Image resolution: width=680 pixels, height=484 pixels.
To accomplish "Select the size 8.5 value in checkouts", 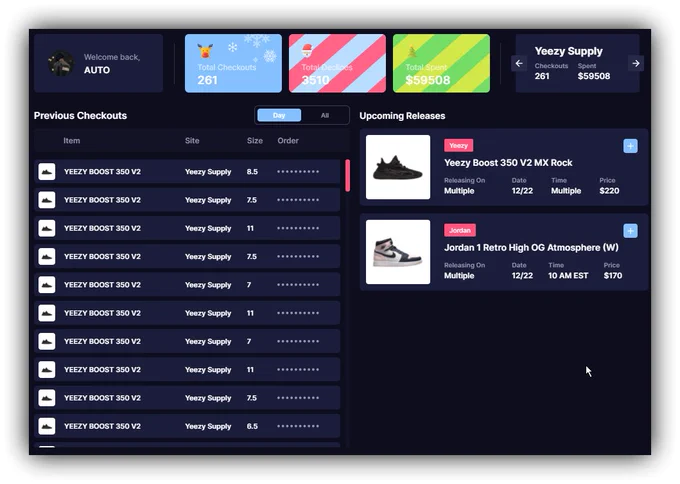I will (252, 172).
